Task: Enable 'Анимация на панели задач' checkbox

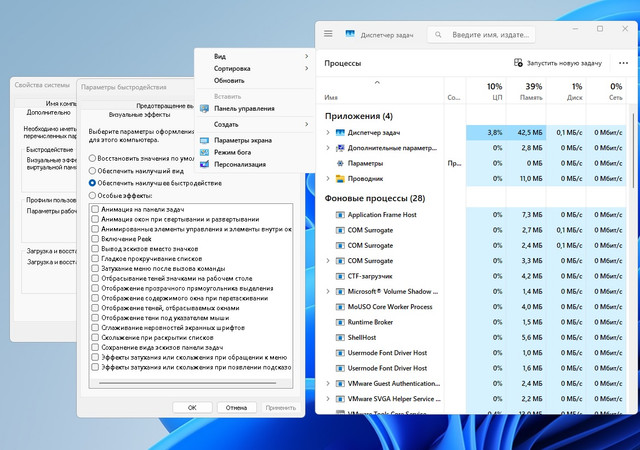Action: (x=95, y=209)
